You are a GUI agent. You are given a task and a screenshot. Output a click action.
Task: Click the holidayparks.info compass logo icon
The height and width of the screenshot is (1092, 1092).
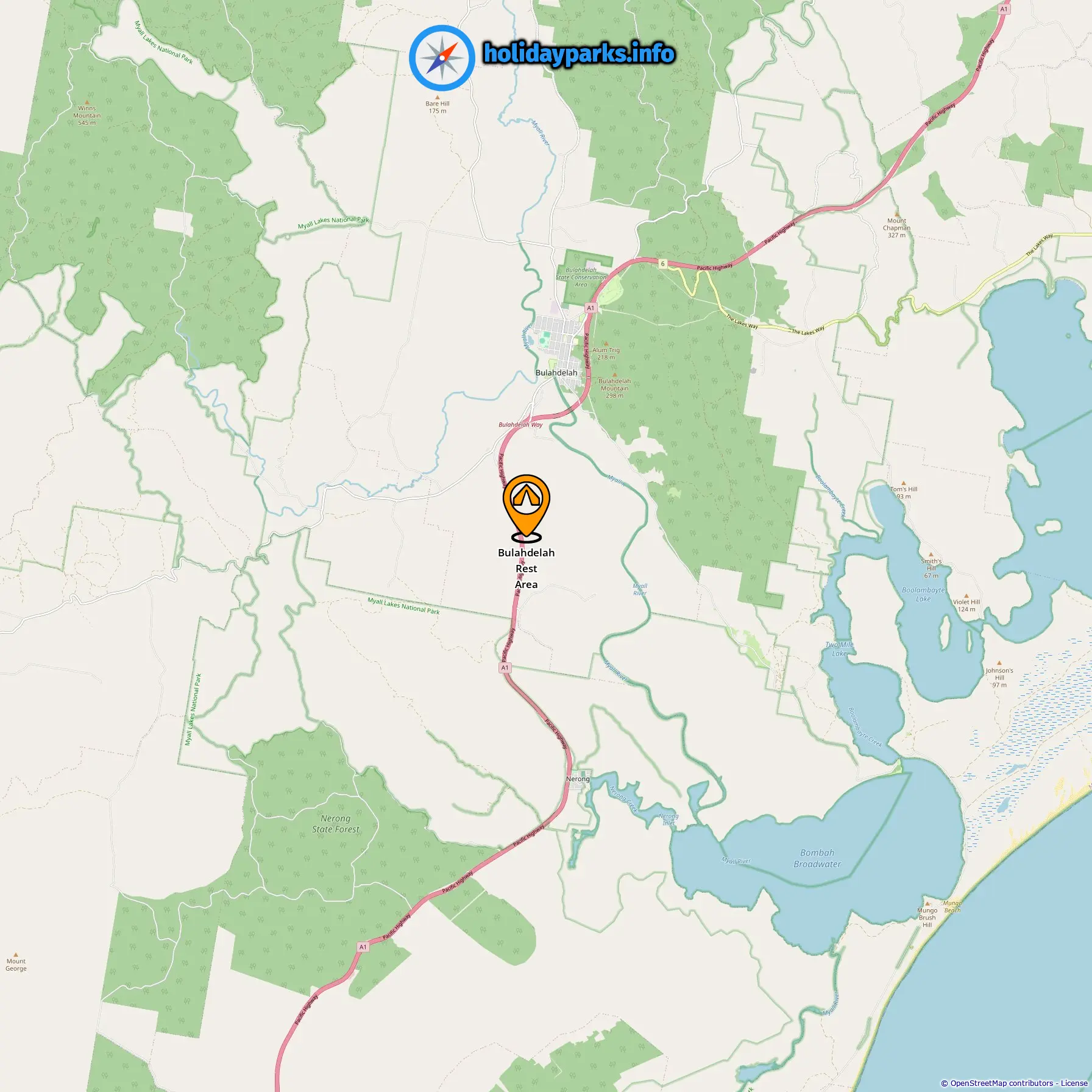click(442, 58)
